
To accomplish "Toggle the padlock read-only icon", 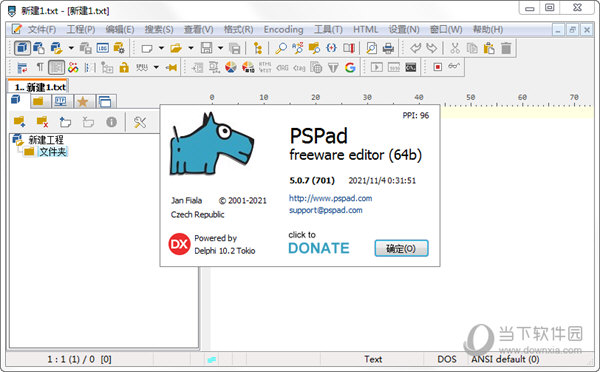I will (124, 68).
